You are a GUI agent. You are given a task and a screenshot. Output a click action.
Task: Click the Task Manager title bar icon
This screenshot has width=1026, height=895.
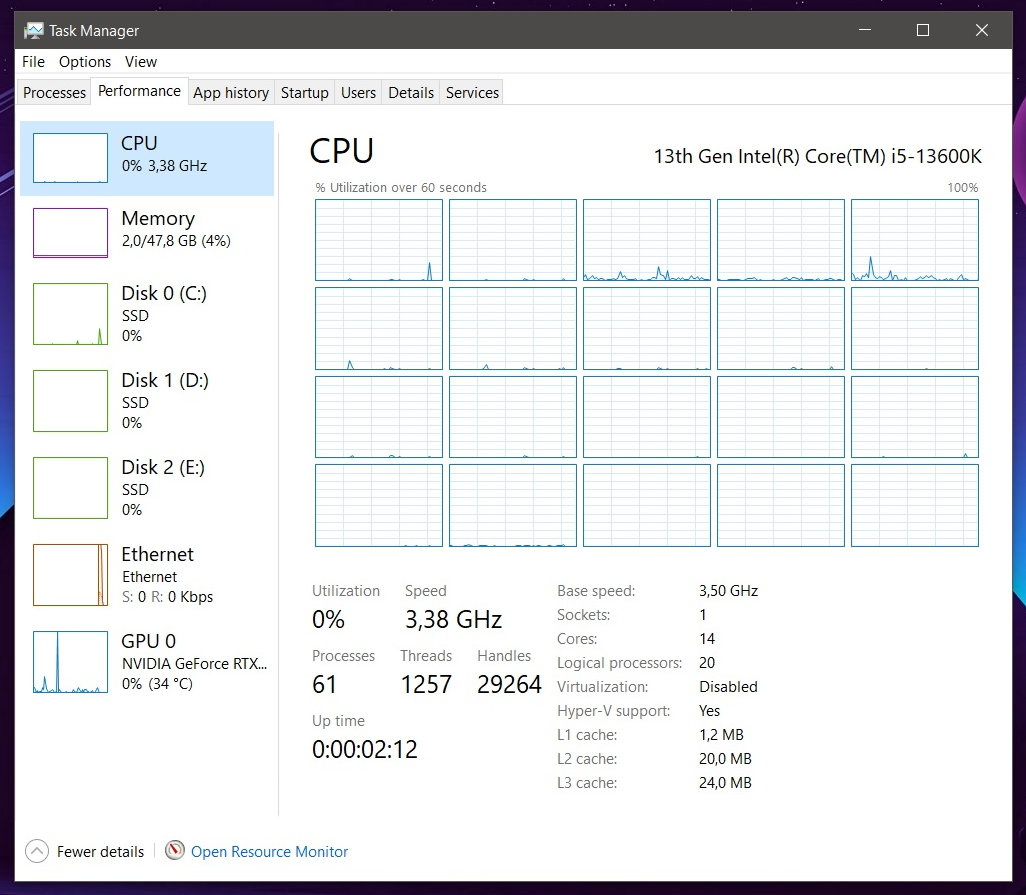(x=33, y=30)
